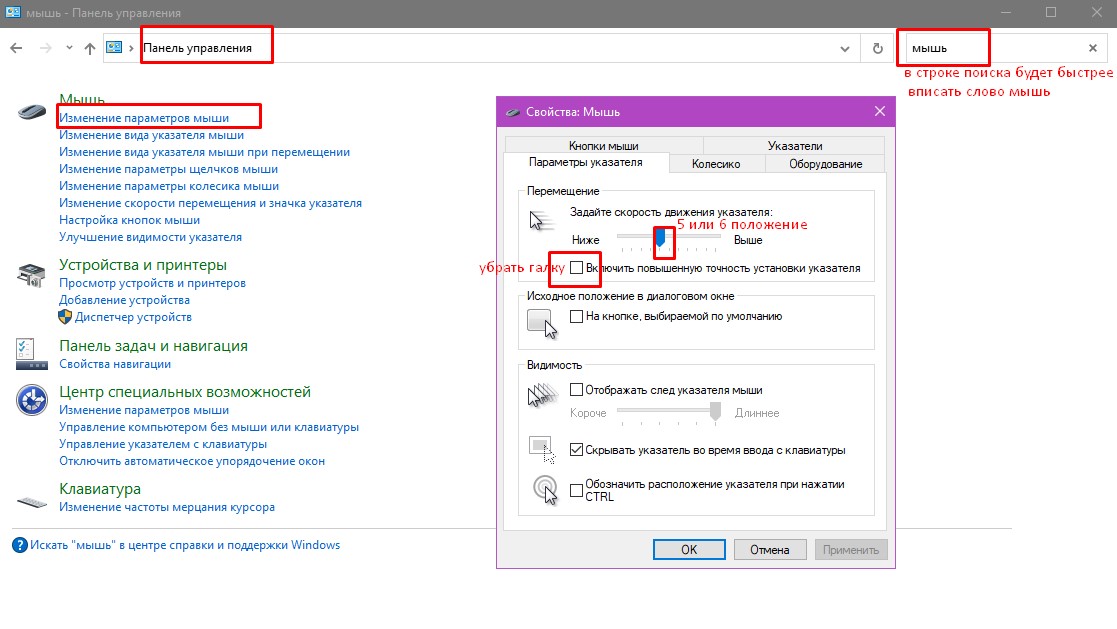The width and height of the screenshot is (1117, 629).
Task: Open Свойства навигации link
Action: 115,365
